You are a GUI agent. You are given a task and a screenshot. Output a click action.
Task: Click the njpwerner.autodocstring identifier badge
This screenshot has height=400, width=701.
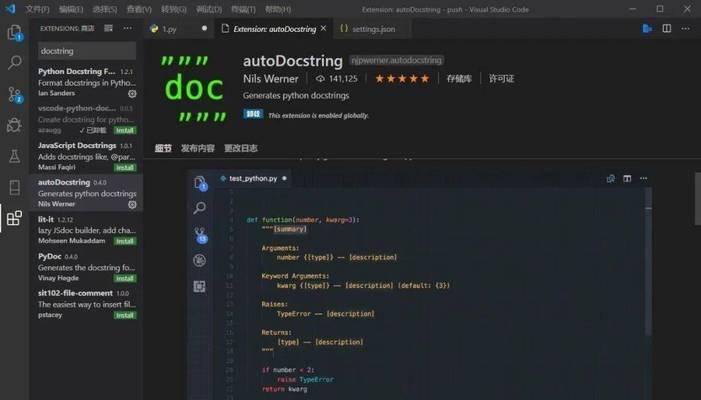[397, 60]
